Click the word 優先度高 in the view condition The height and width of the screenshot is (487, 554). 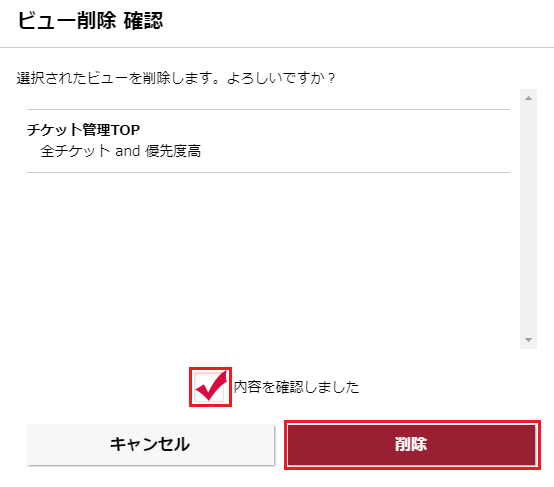click(173, 151)
